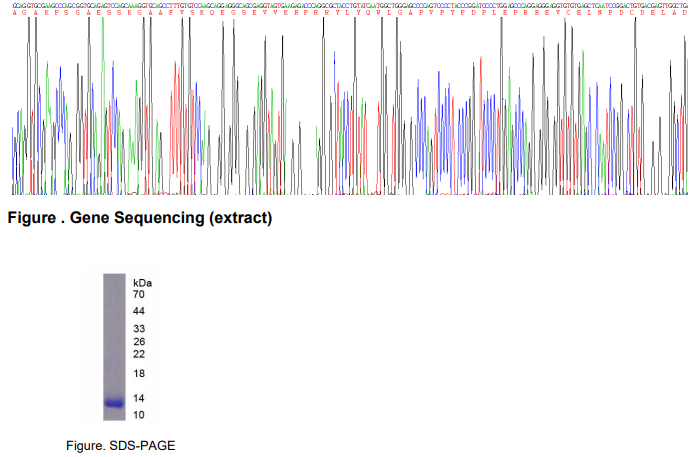Click the word "(extract)" in the caption
698x457 pixels.
238,218
